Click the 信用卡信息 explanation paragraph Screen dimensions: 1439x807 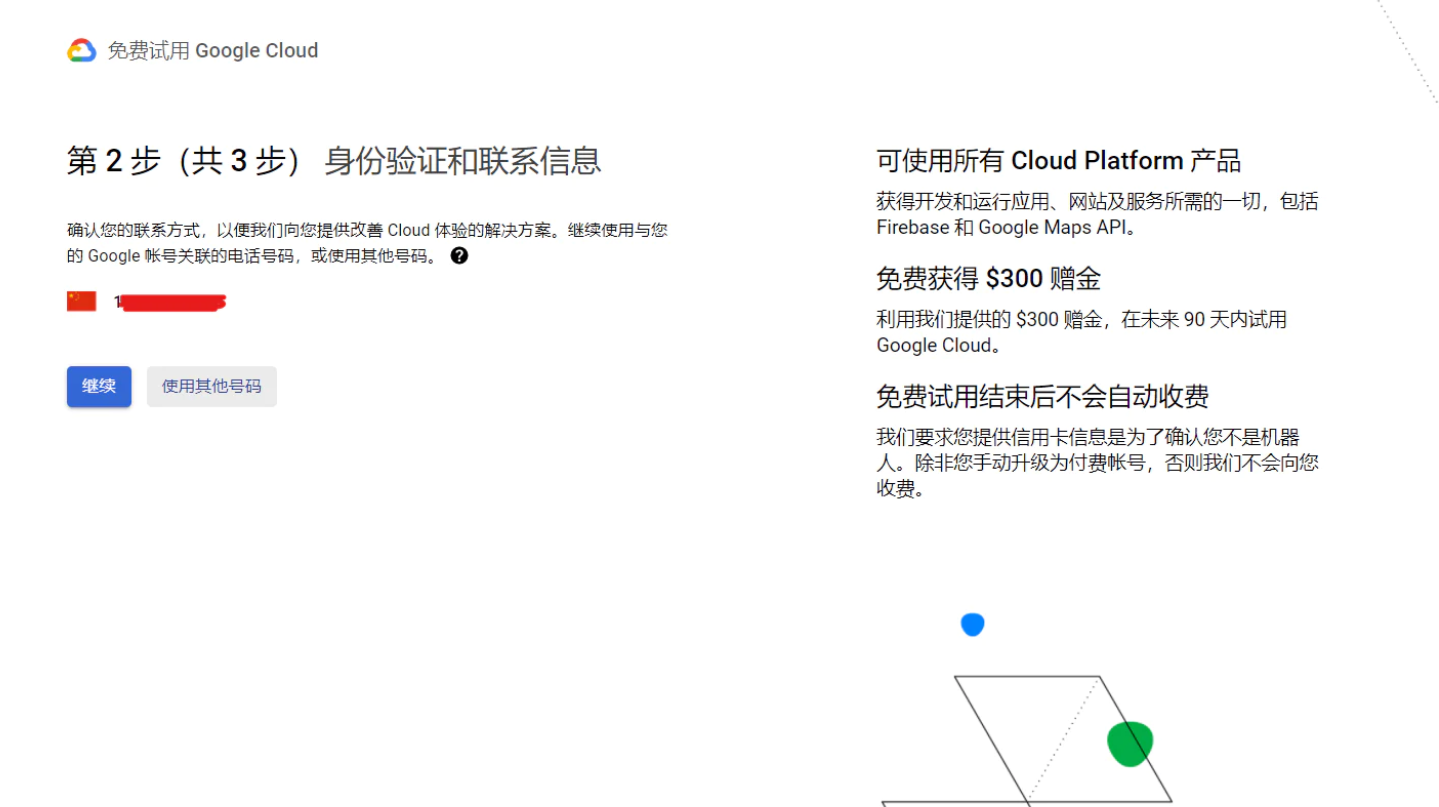[x=1097, y=463]
